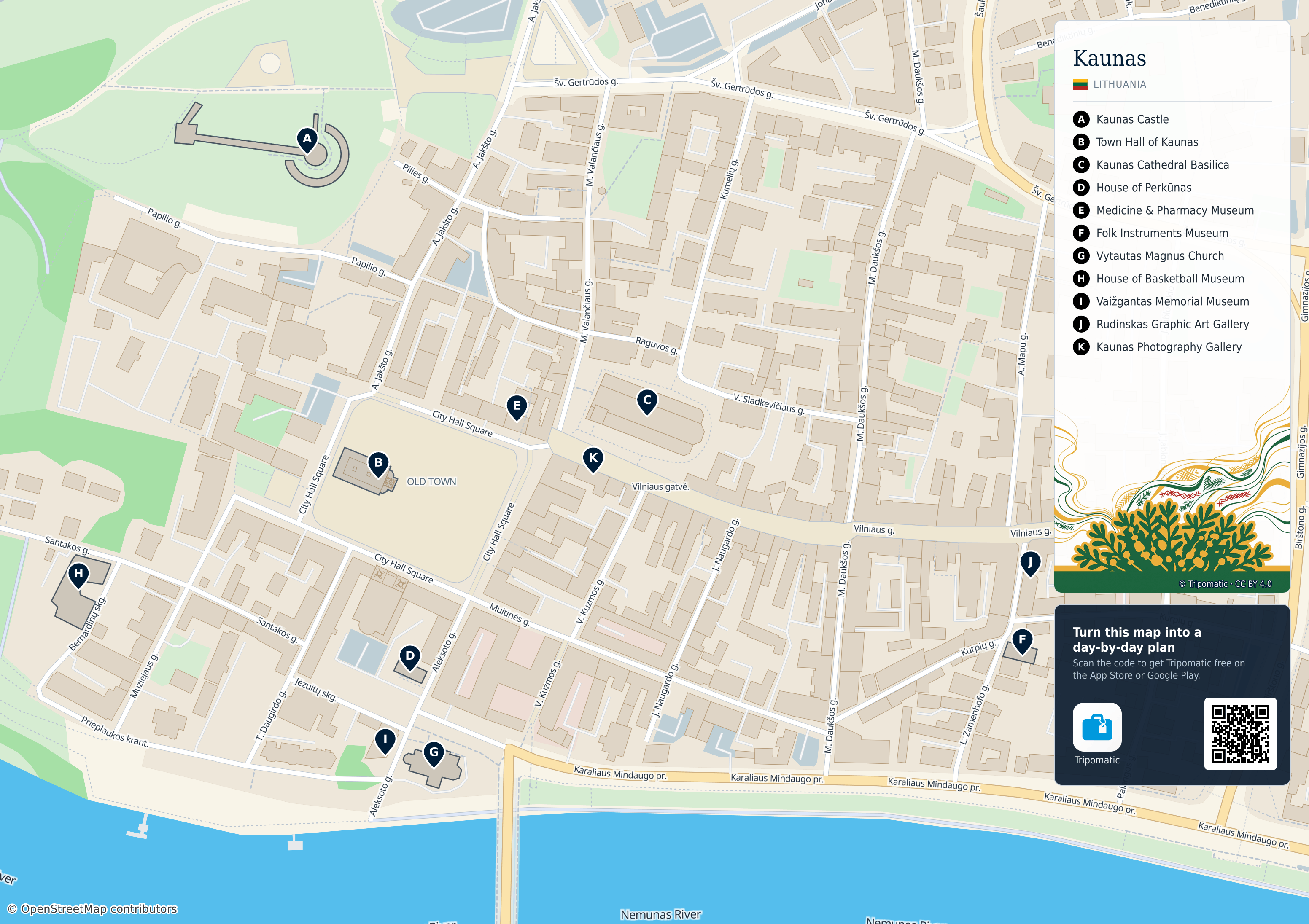Click 'Turn this map into a day-by-day plan' heading
Screen dimensions: 1309x924
pos(1137,639)
